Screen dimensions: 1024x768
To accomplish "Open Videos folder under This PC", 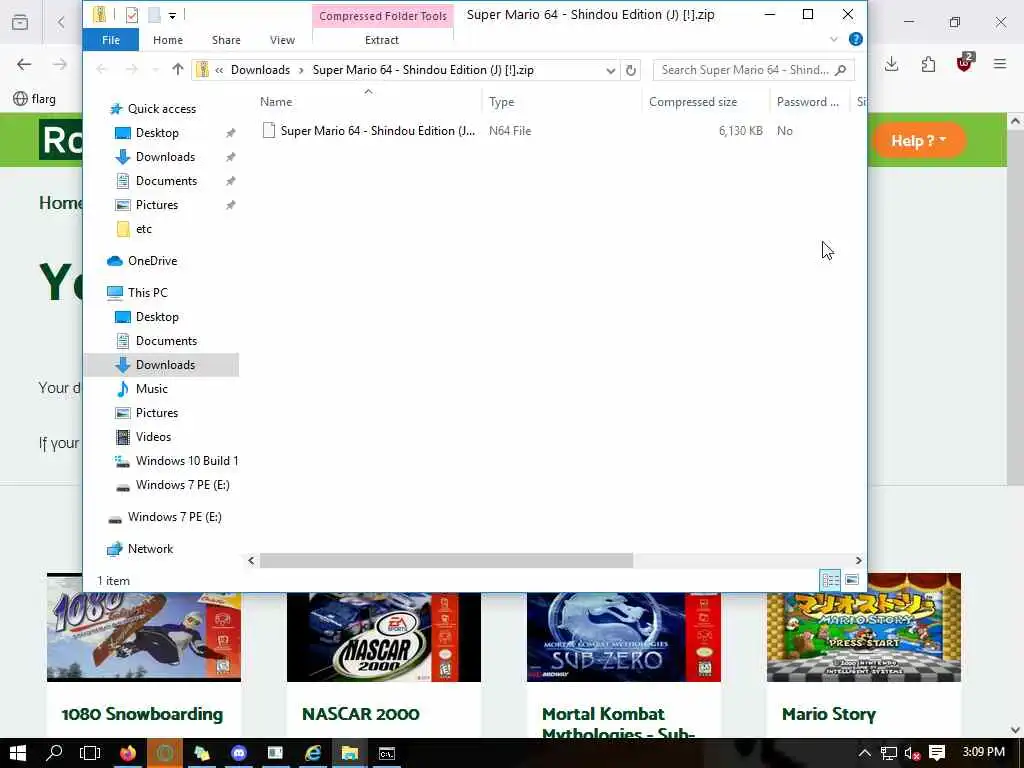I will tap(153, 437).
